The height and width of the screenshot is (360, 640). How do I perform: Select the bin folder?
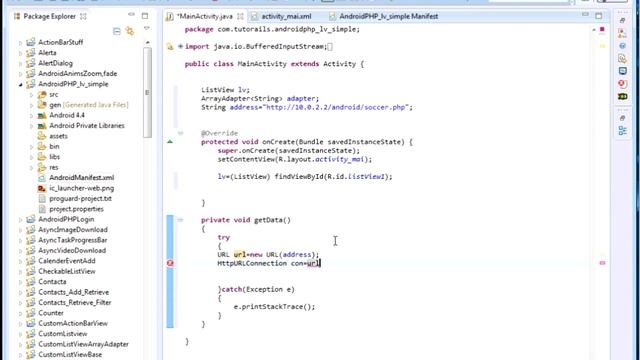(x=54, y=147)
